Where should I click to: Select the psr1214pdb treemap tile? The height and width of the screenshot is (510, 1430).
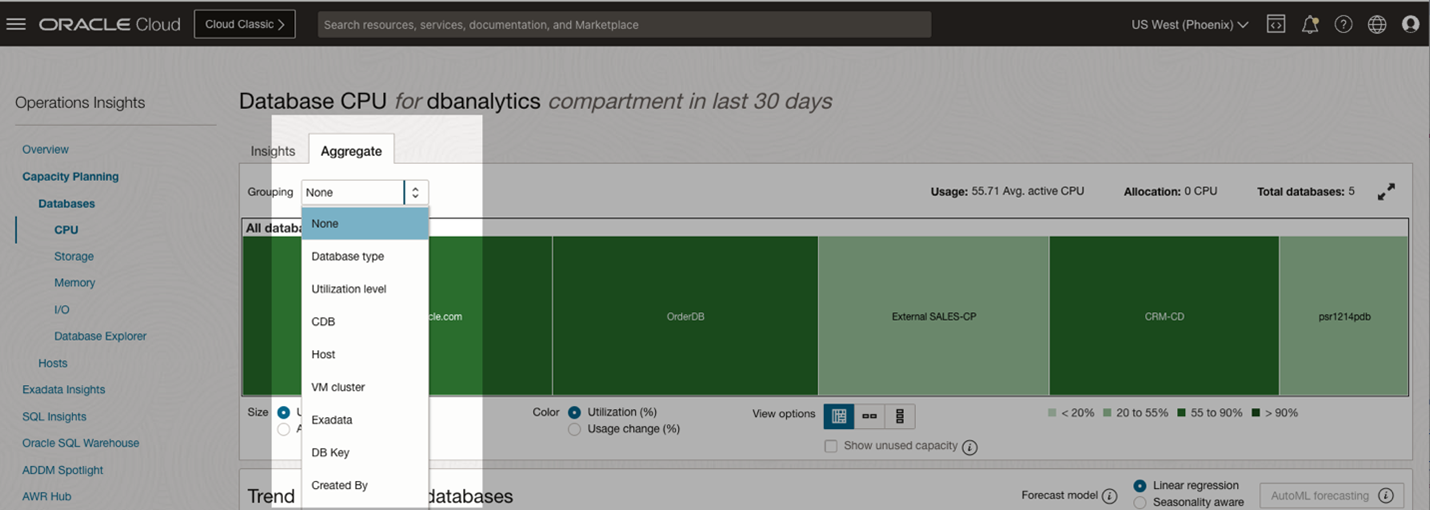click(1344, 316)
